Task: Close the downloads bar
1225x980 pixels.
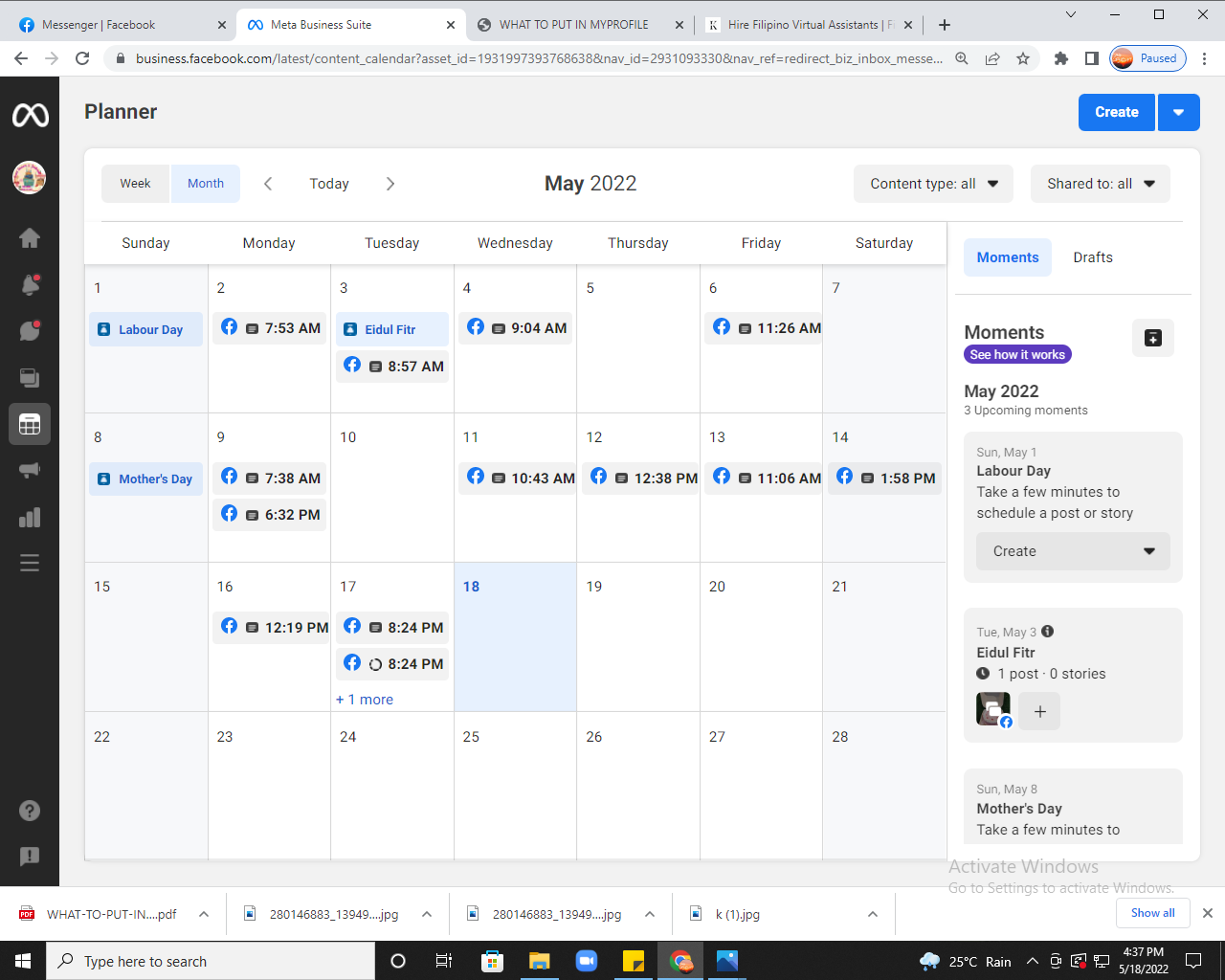Action: [1208, 913]
